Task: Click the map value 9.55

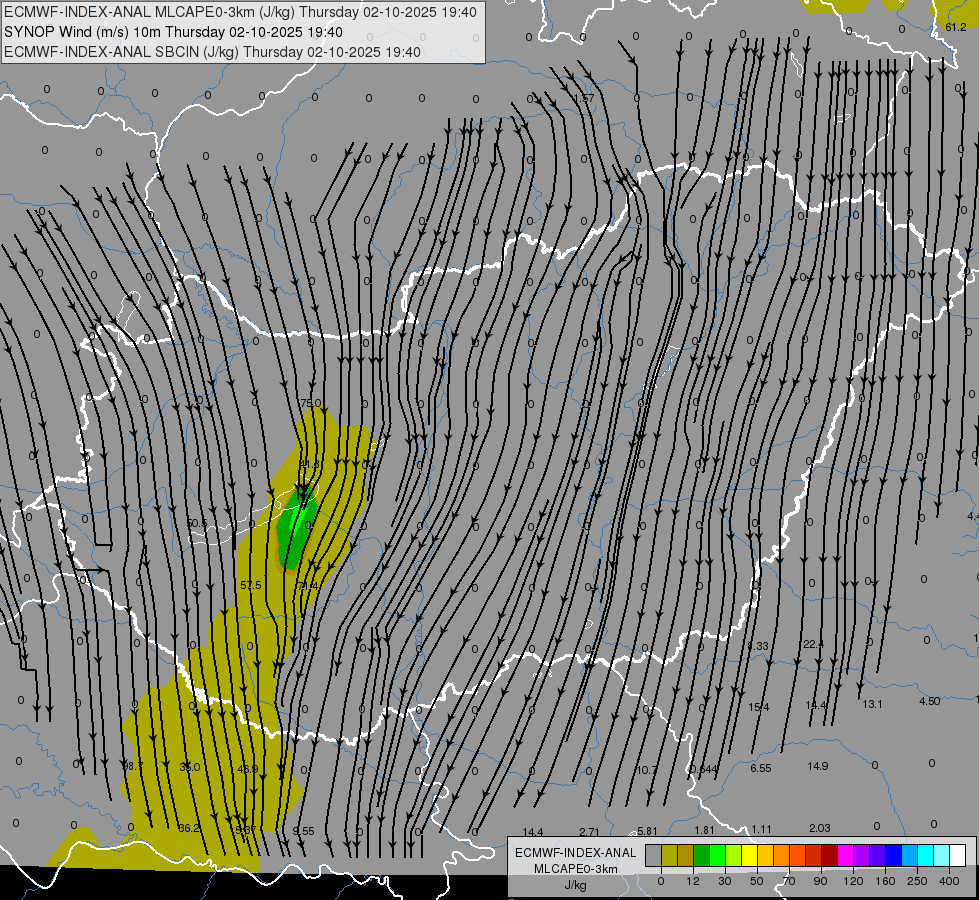Action: (x=303, y=831)
